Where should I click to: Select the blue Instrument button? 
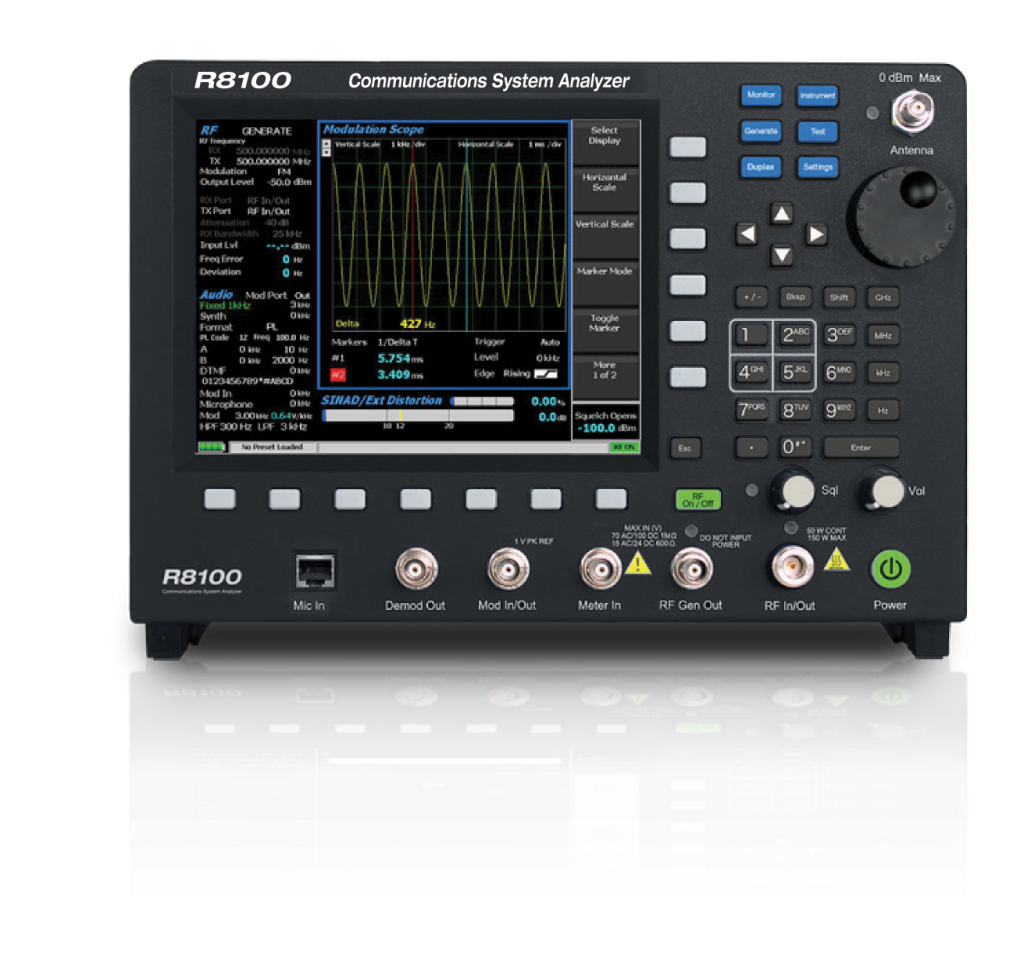click(x=817, y=96)
